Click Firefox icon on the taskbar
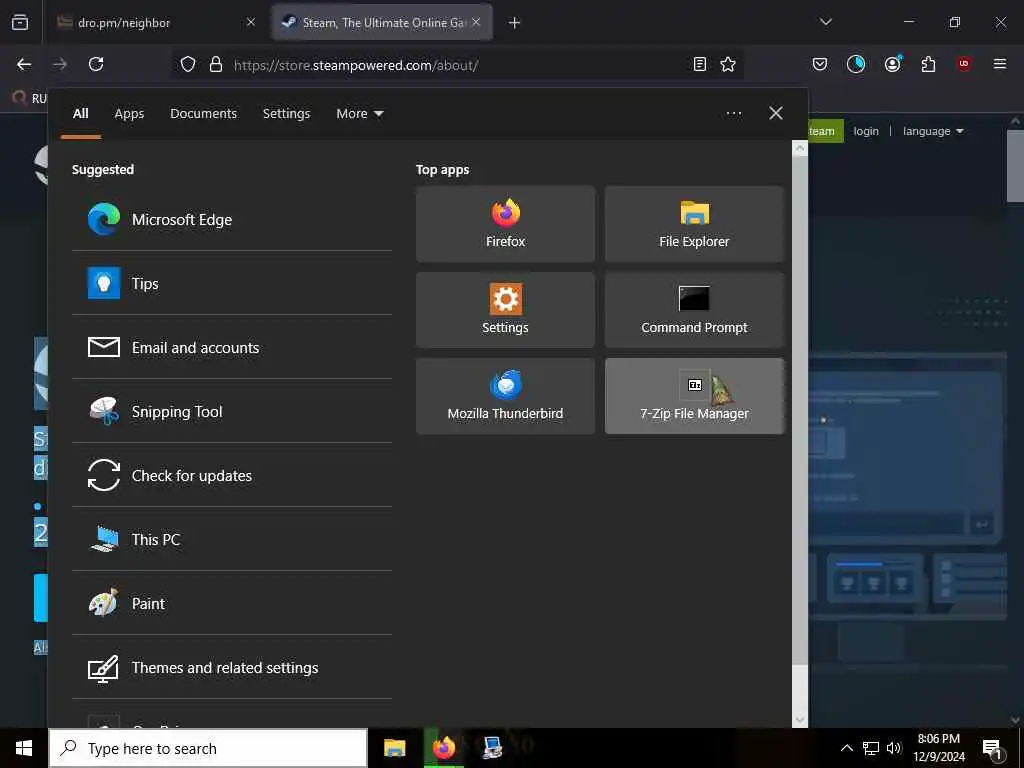 tap(444, 748)
